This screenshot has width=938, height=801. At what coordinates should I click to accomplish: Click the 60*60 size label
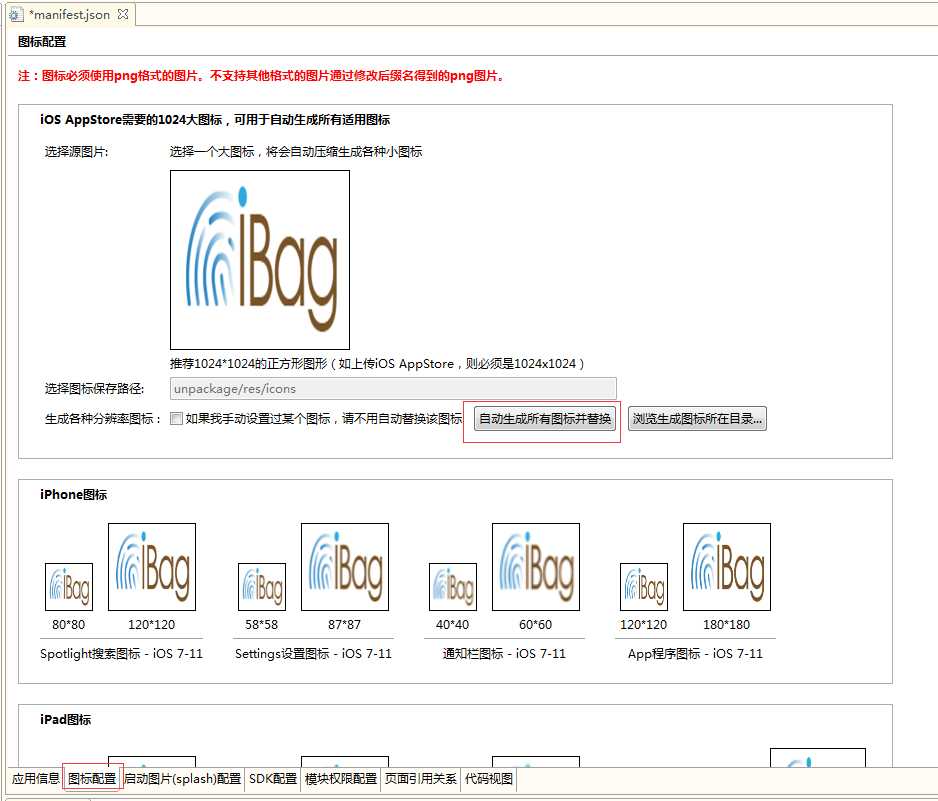tap(535, 625)
